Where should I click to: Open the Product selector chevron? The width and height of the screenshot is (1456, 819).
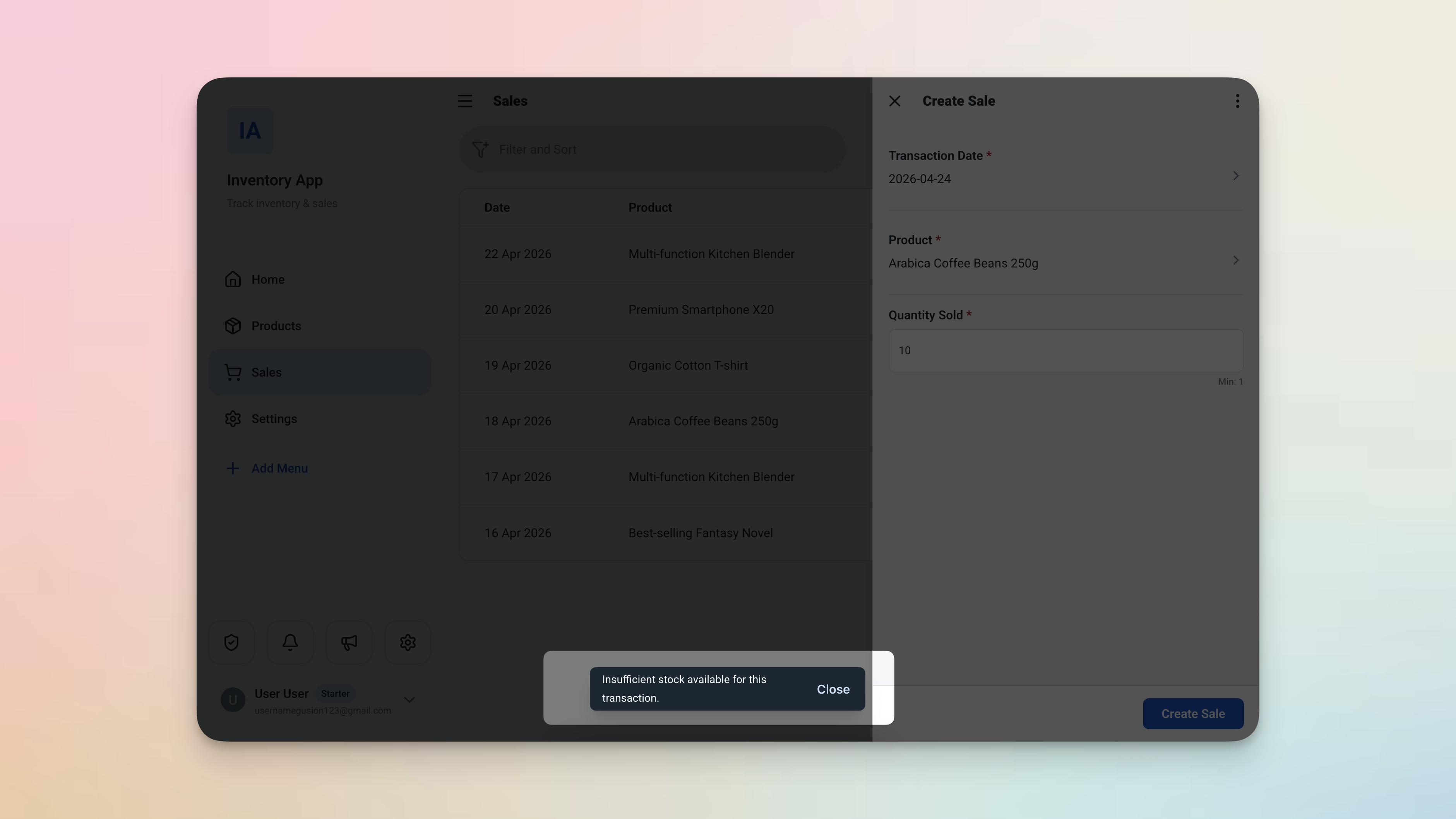[1235, 260]
